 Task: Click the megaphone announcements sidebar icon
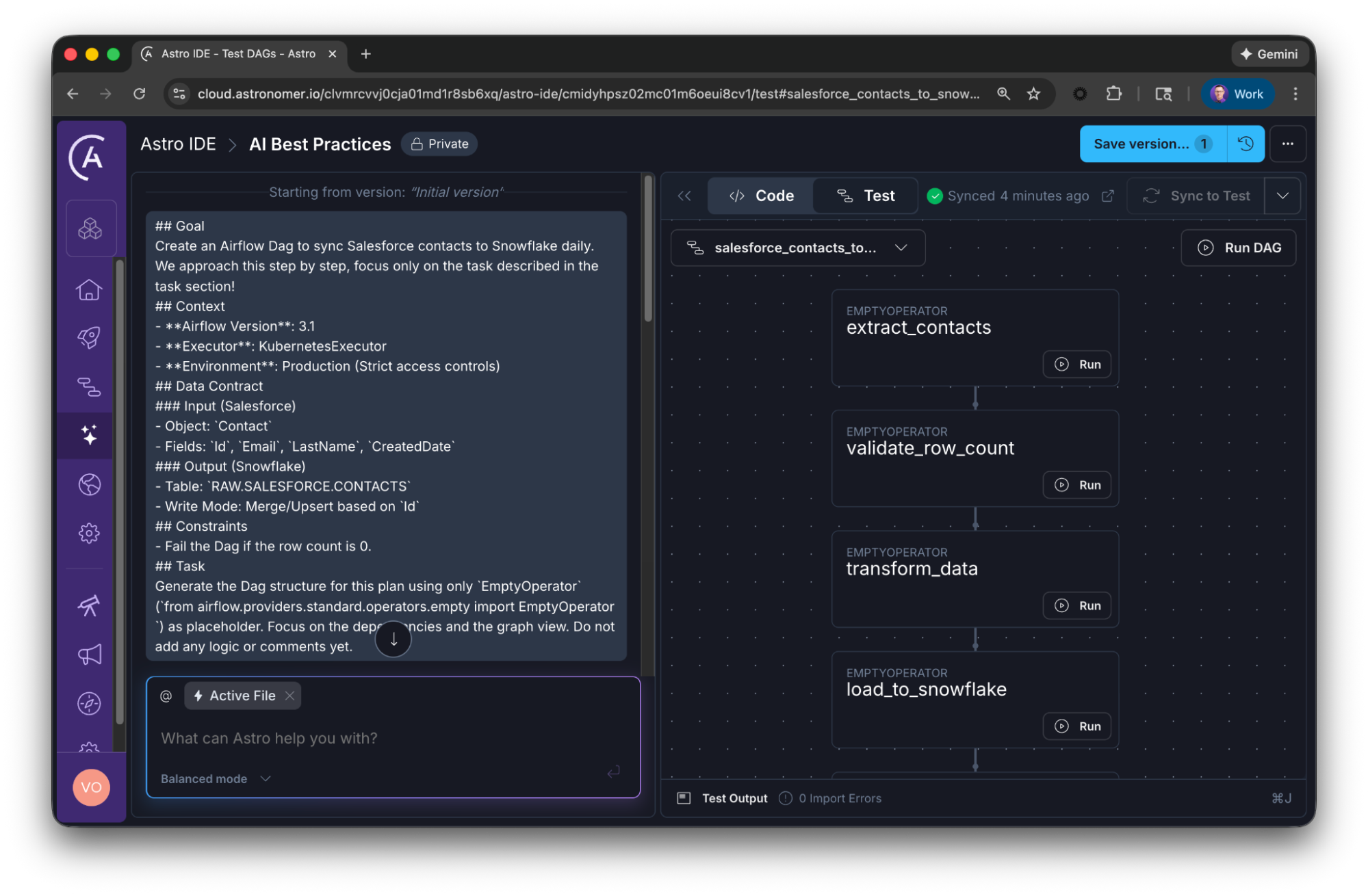[x=89, y=655]
